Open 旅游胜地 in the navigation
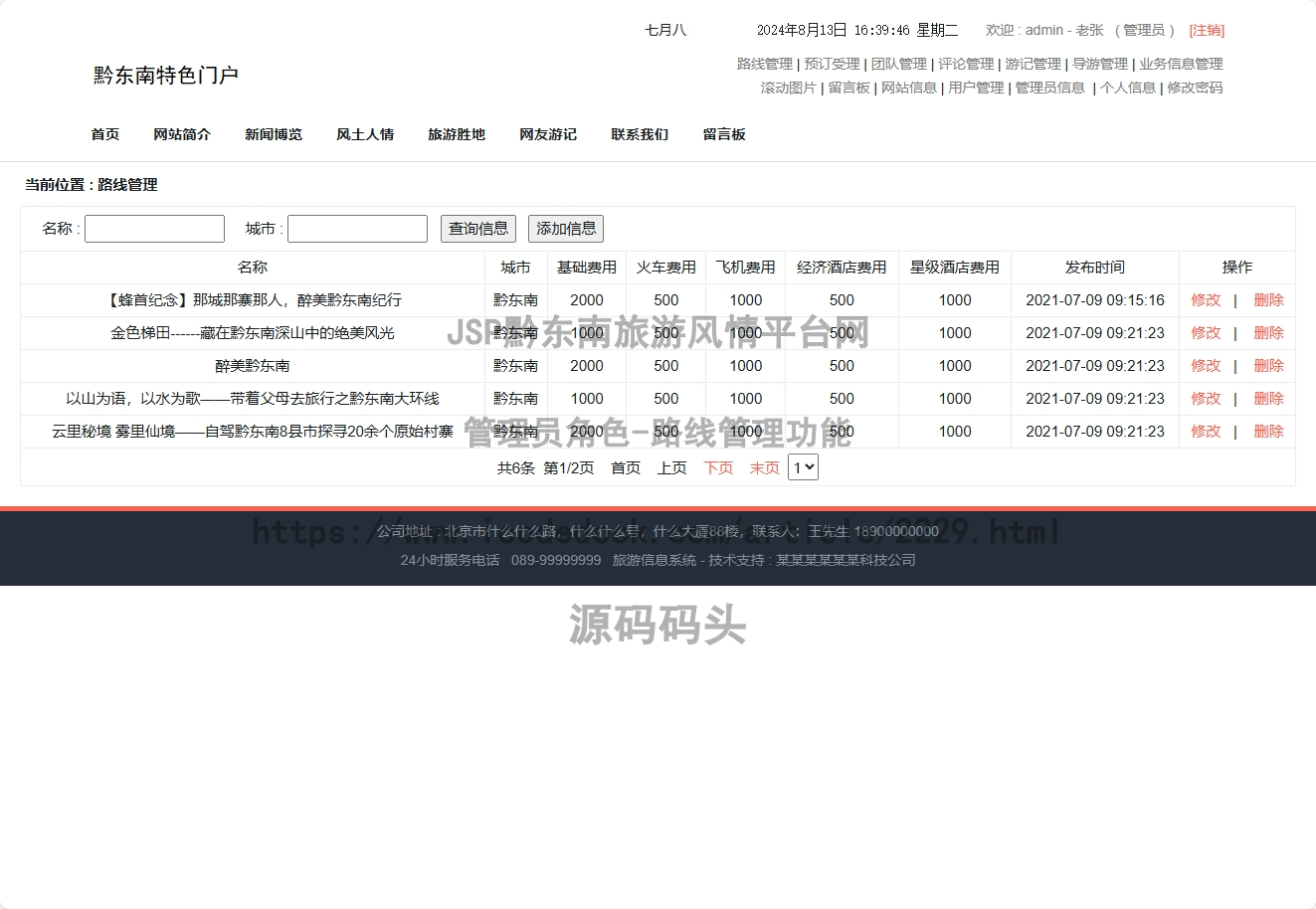The image size is (1316, 909). coord(457,134)
